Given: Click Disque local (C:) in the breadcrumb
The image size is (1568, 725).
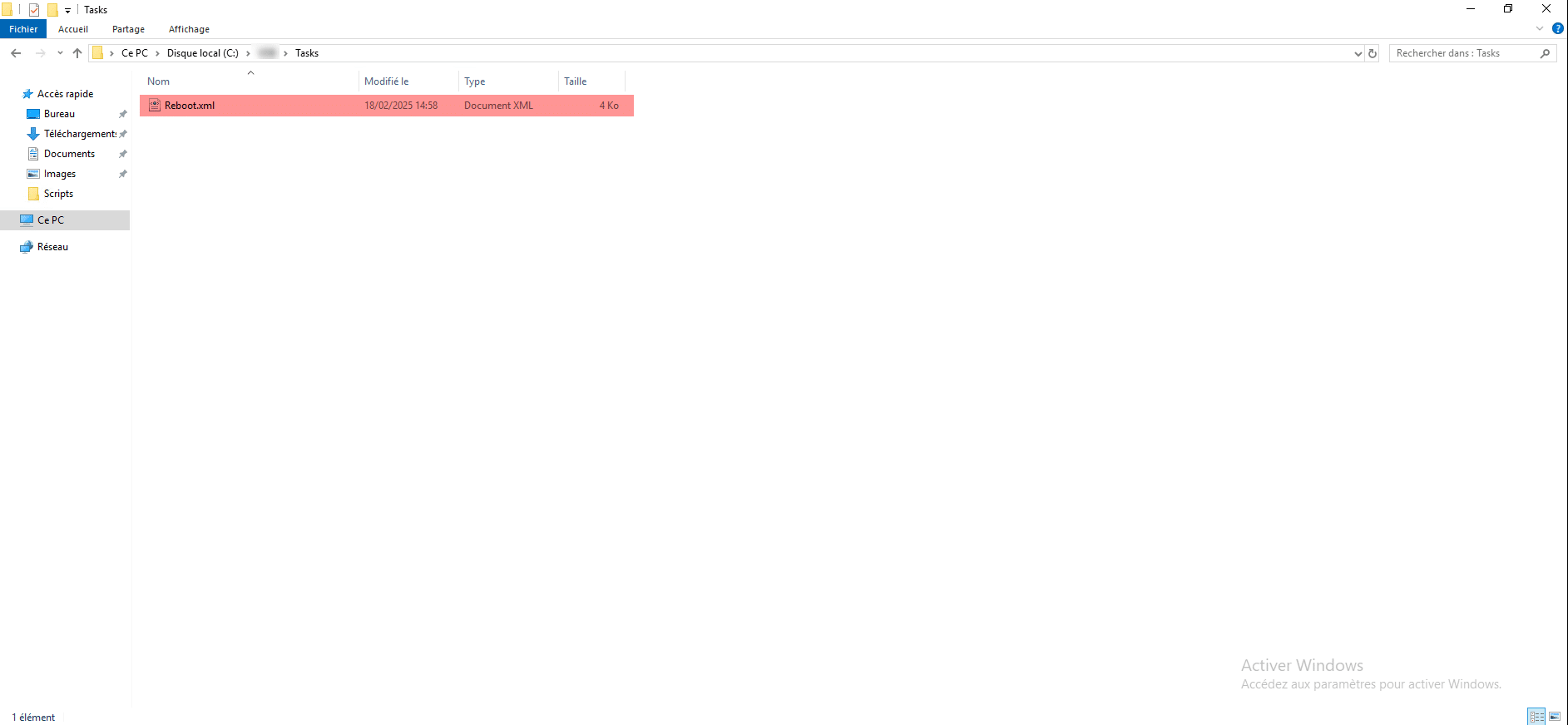Looking at the screenshot, I should click(202, 53).
